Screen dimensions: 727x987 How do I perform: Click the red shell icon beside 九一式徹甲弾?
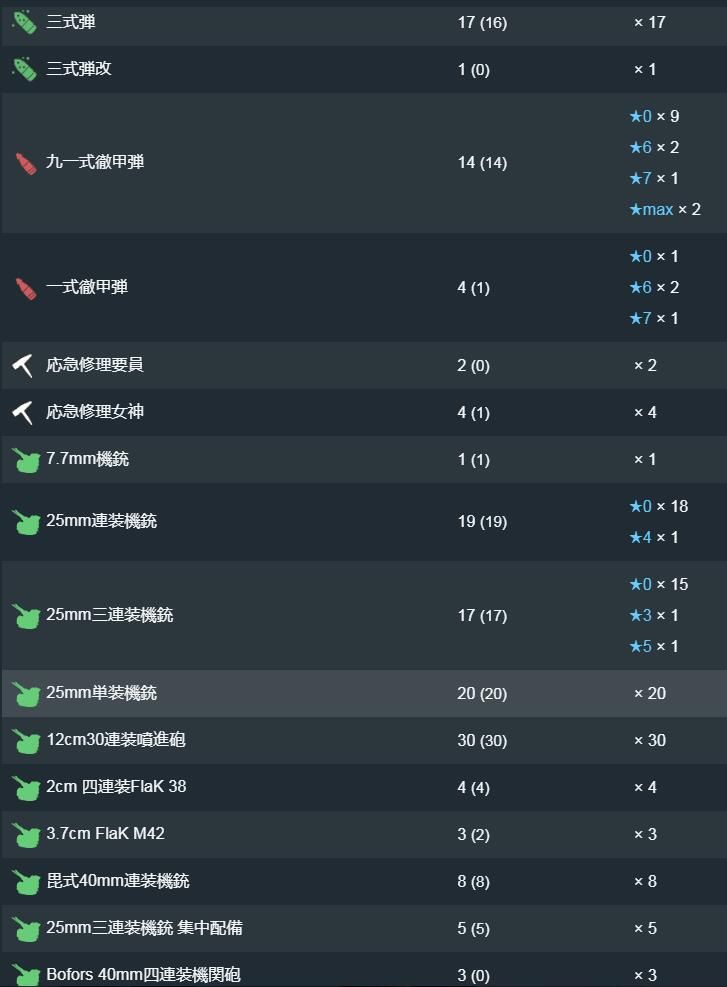[x=26, y=163]
